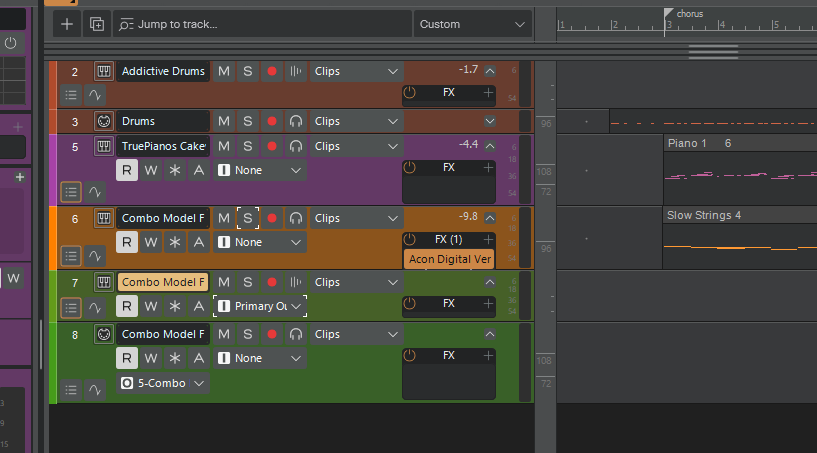Screen dimensions: 817x453
Task: Click the input echo headphone icon on Drums track
Action: (295, 121)
